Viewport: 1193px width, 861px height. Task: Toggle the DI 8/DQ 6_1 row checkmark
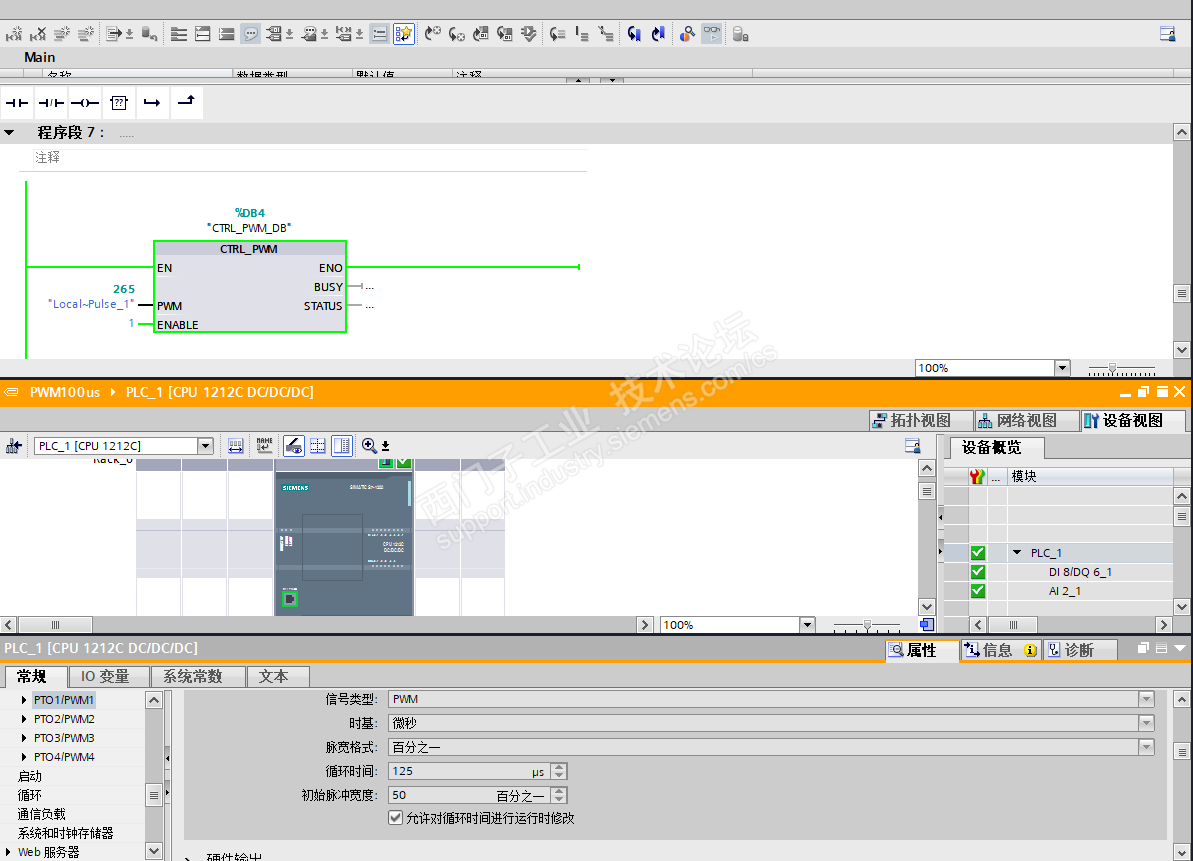tap(978, 572)
